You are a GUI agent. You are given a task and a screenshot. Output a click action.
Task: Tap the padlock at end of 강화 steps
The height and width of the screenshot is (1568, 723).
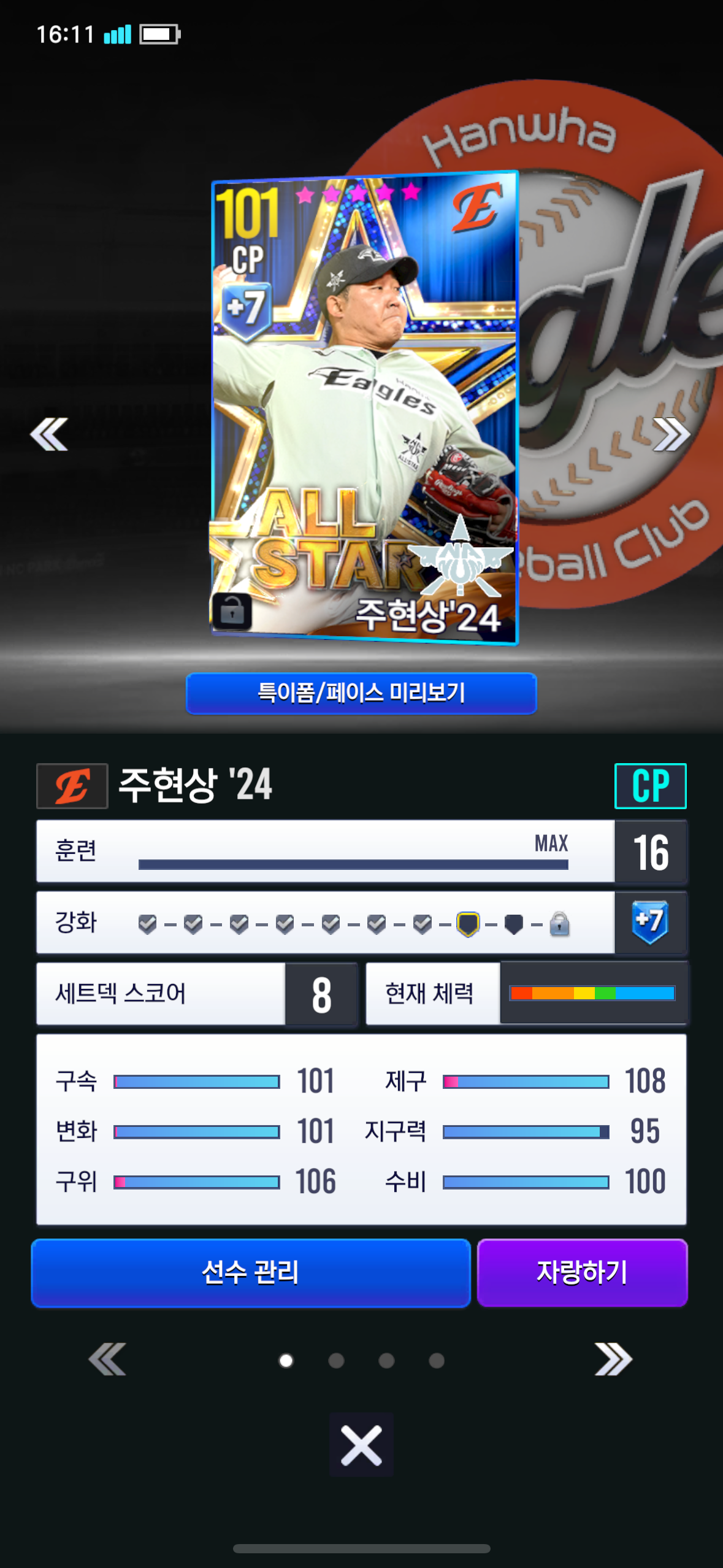point(559,923)
